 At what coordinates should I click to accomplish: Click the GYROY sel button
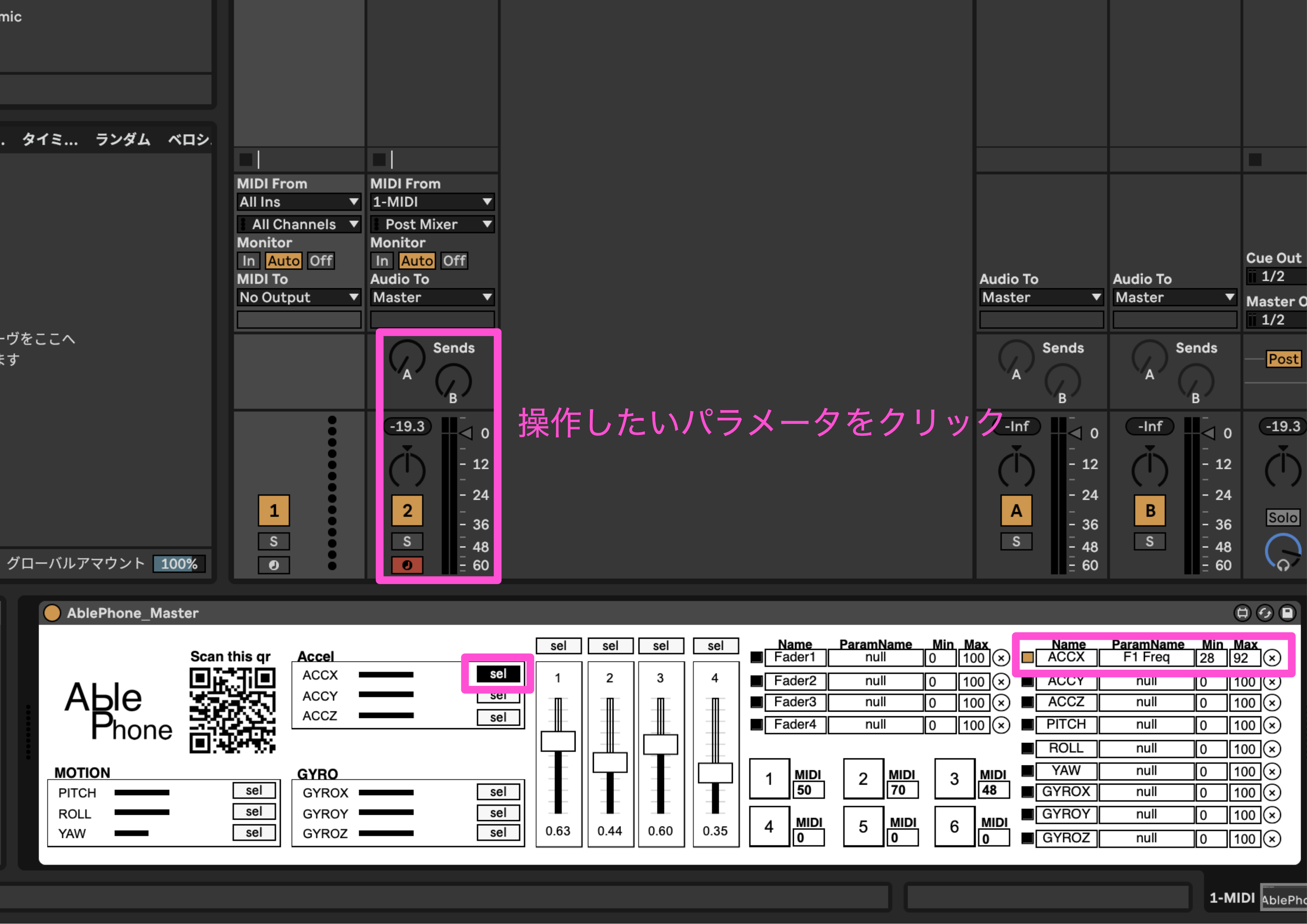[x=498, y=813]
